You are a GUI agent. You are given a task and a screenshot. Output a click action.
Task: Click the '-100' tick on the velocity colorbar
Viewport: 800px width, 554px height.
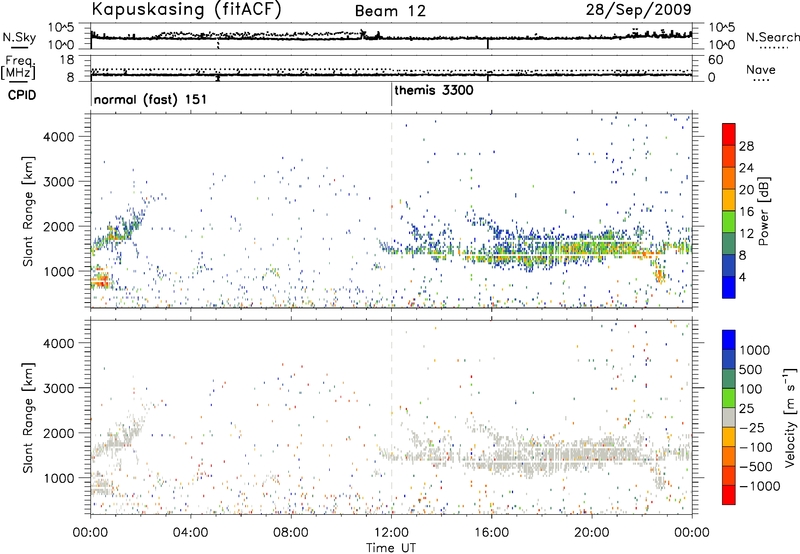tap(756, 447)
